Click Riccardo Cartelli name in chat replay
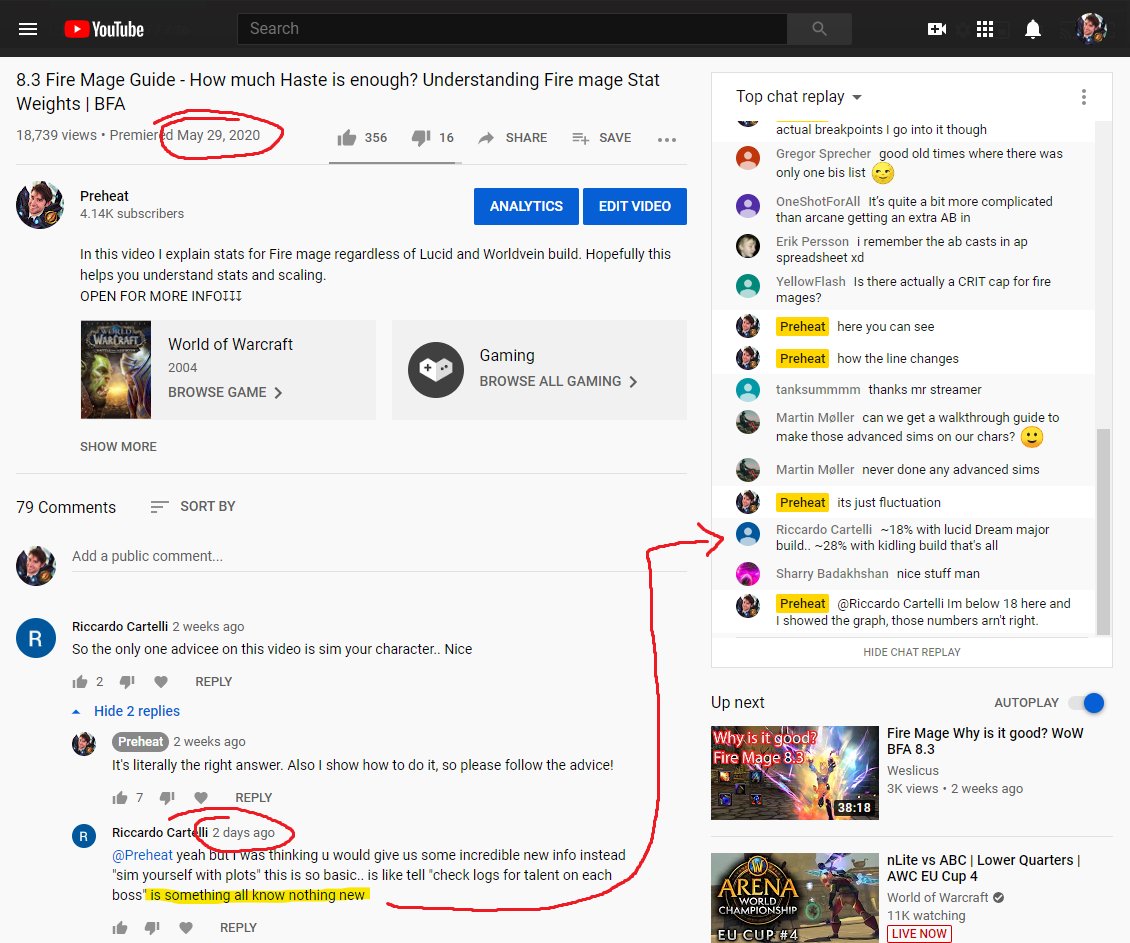The width and height of the screenshot is (1130, 943). (824, 529)
